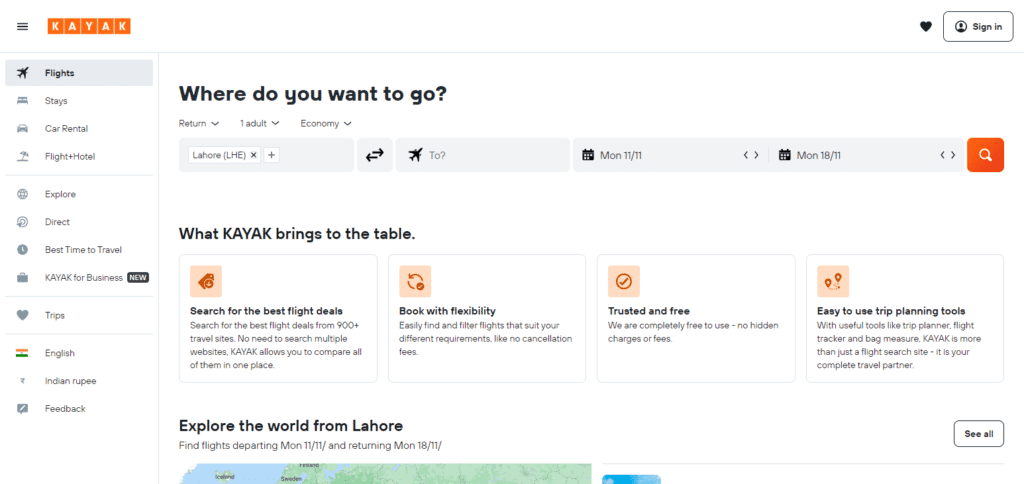Open Trips from the sidebar
Image resolution: width=1024 pixels, height=484 pixels.
[79, 315]
